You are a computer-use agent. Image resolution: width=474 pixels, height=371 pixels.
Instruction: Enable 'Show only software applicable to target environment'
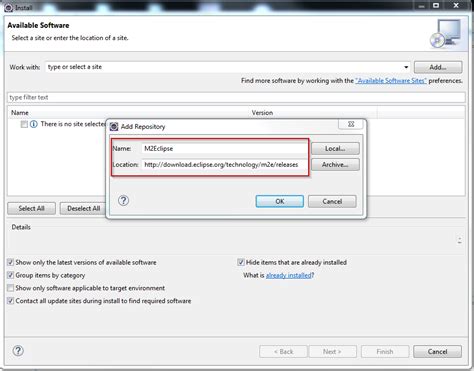10,288
